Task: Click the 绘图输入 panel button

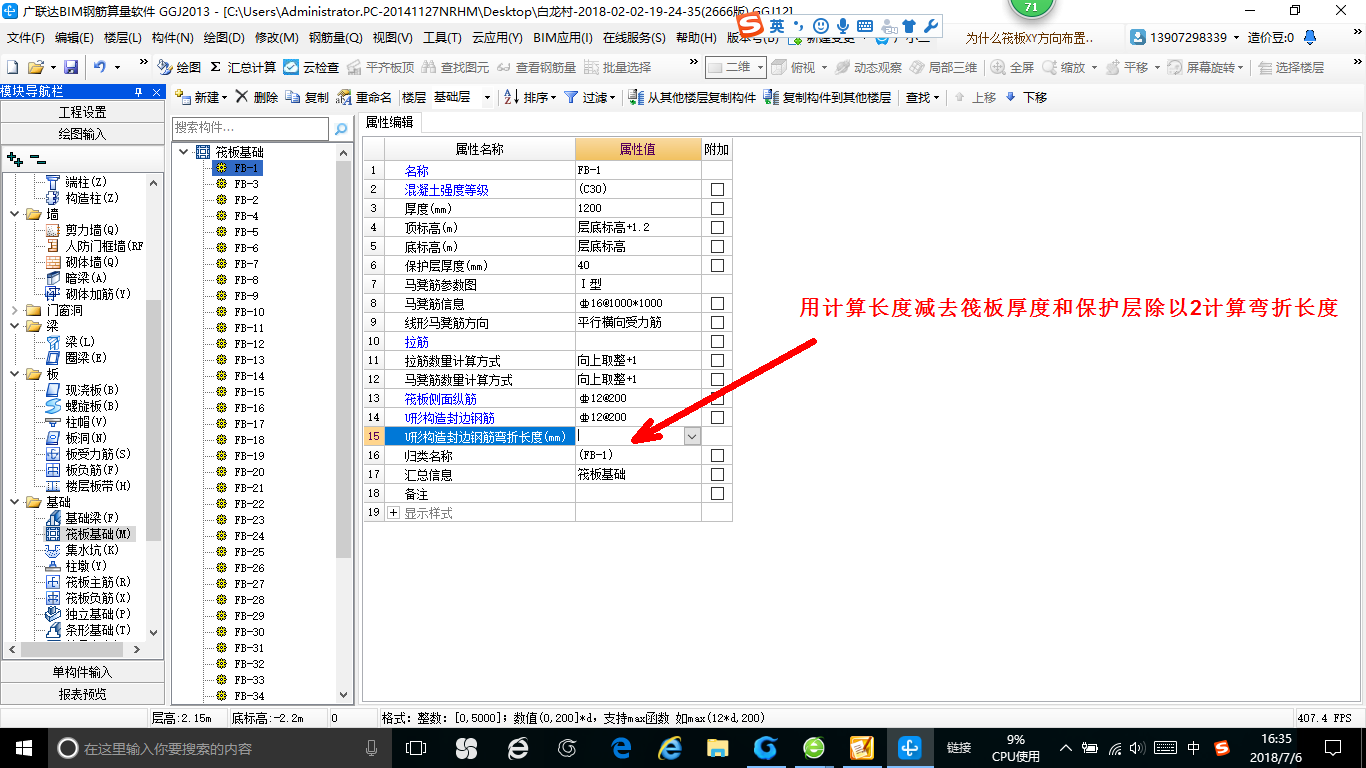Action: pos(82,133)
